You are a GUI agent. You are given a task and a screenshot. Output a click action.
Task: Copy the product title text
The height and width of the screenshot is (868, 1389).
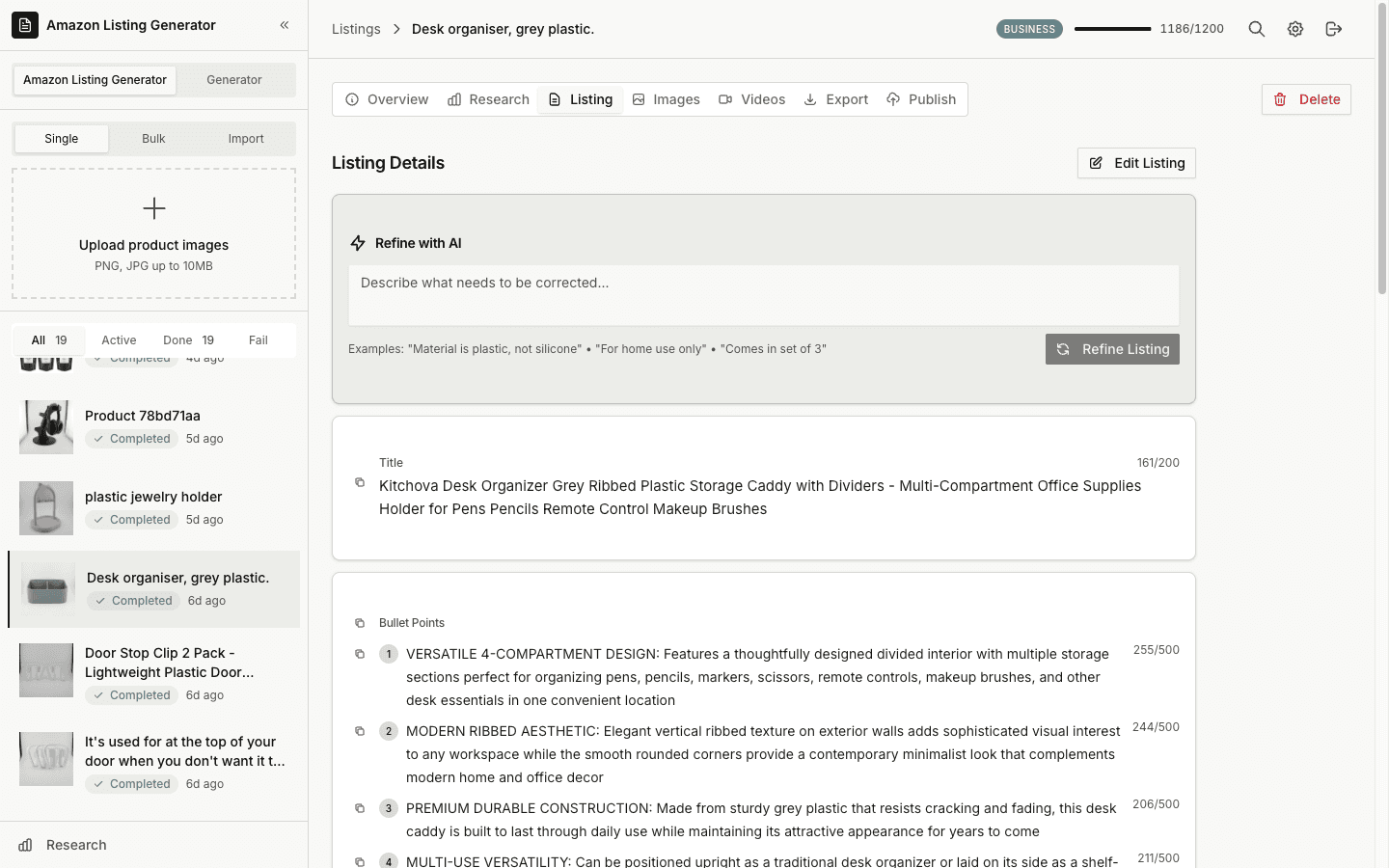[360, 482]
